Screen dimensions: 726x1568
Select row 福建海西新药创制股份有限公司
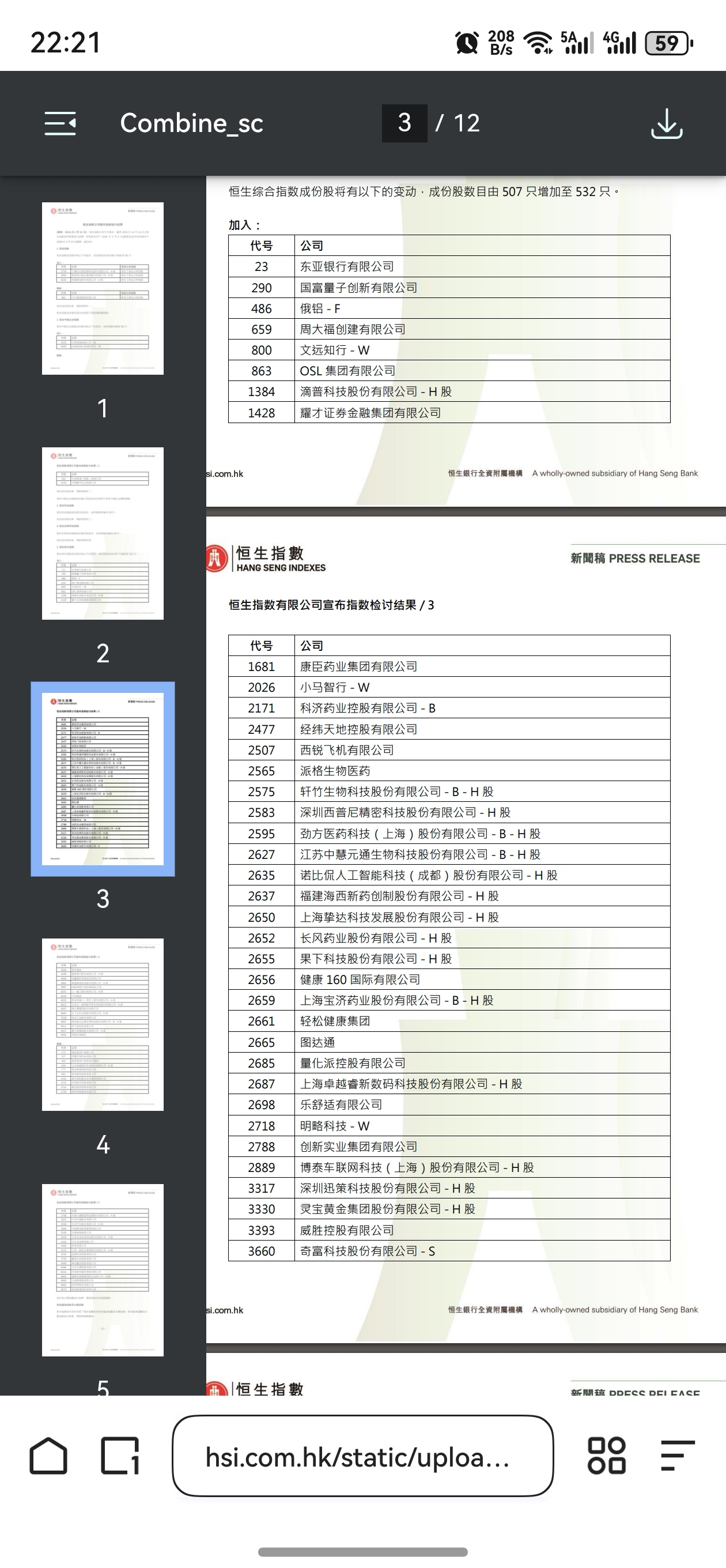tap(449, 896)
